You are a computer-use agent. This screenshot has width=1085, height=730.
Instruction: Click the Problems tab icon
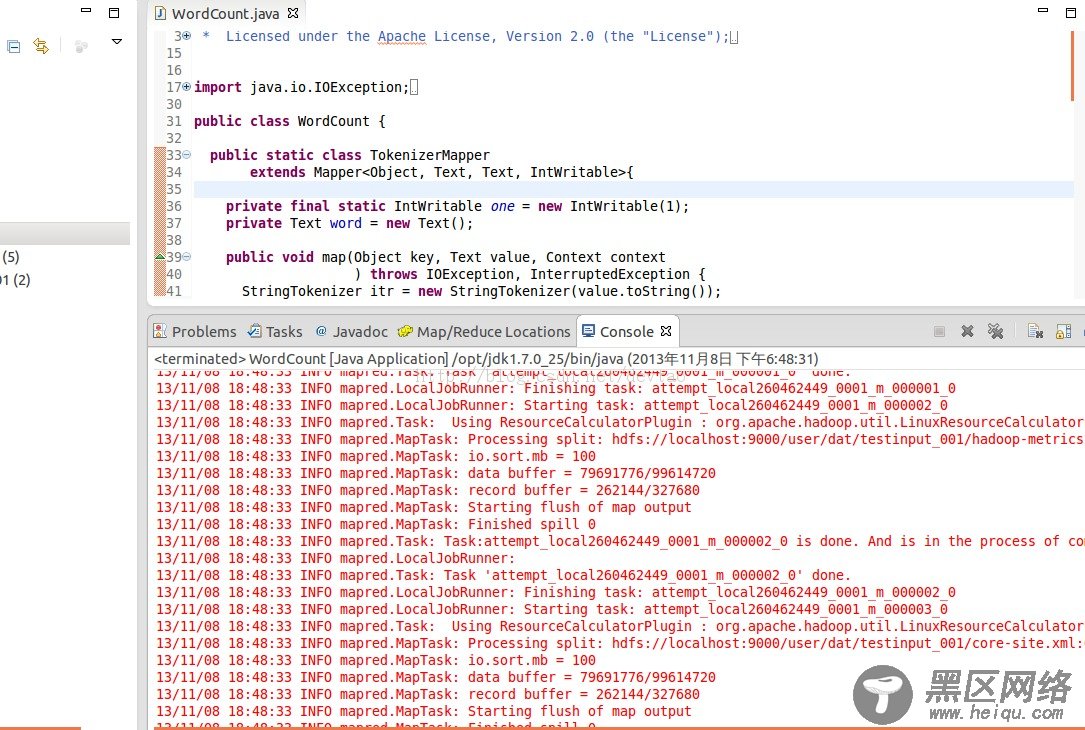click(160, 331)
